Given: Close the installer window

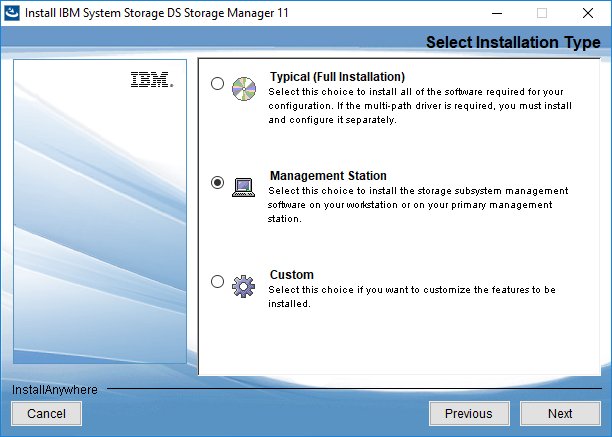Looking at the screenshot, I should [588, 13].
